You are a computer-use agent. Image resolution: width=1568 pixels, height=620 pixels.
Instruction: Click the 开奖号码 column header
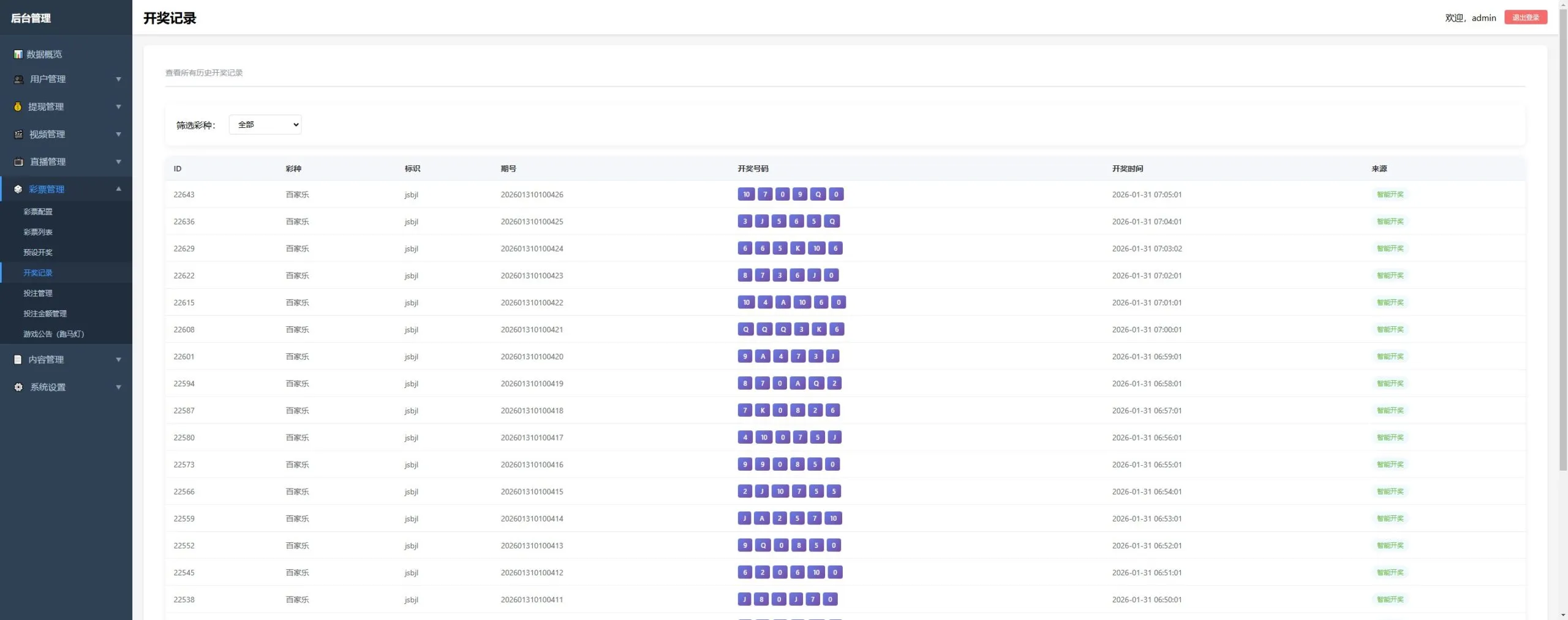[x=753, y=169]
